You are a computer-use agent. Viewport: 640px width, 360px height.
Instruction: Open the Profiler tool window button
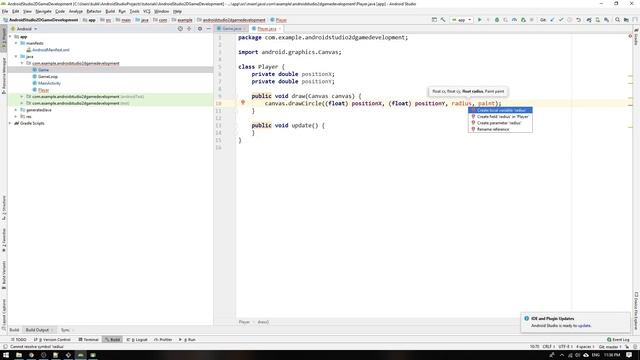(163, 340)
